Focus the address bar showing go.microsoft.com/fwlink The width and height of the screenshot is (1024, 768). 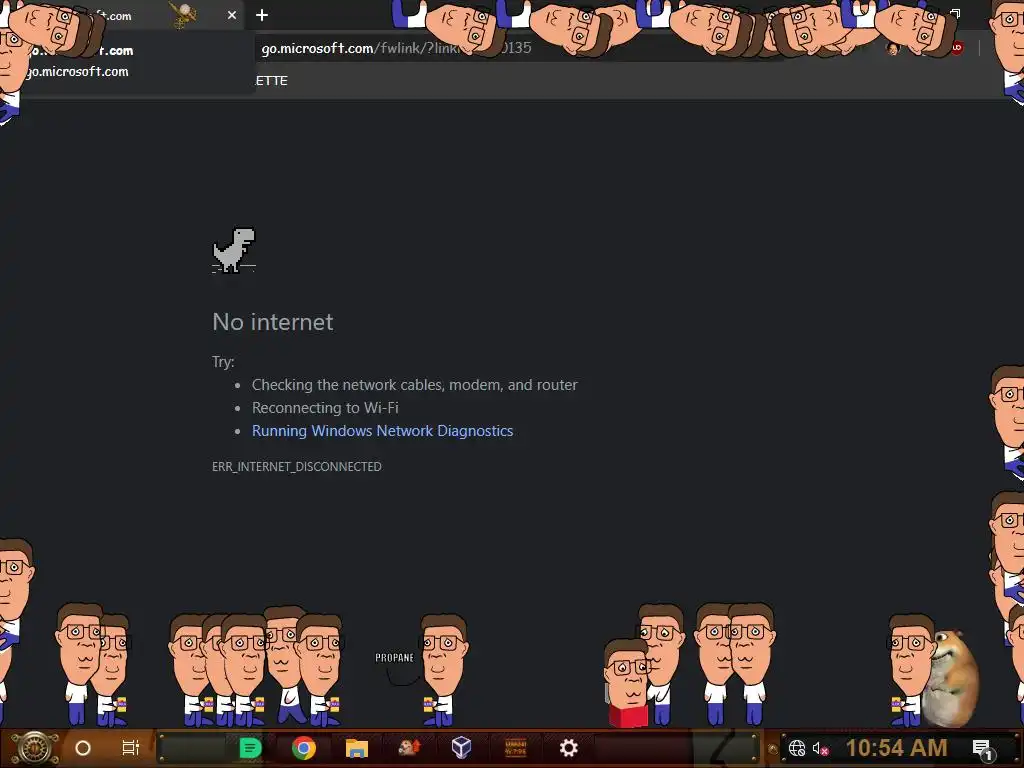396,48
